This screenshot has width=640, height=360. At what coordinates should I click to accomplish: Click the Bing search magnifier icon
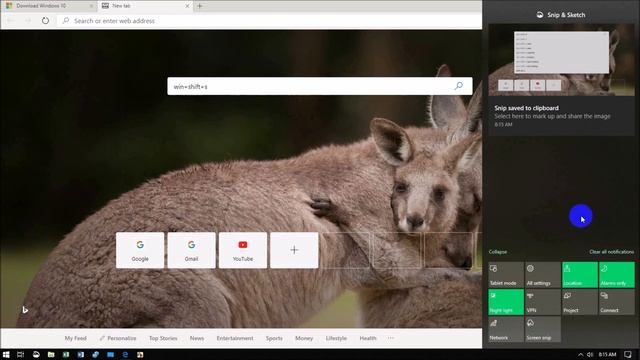[459, 86]
